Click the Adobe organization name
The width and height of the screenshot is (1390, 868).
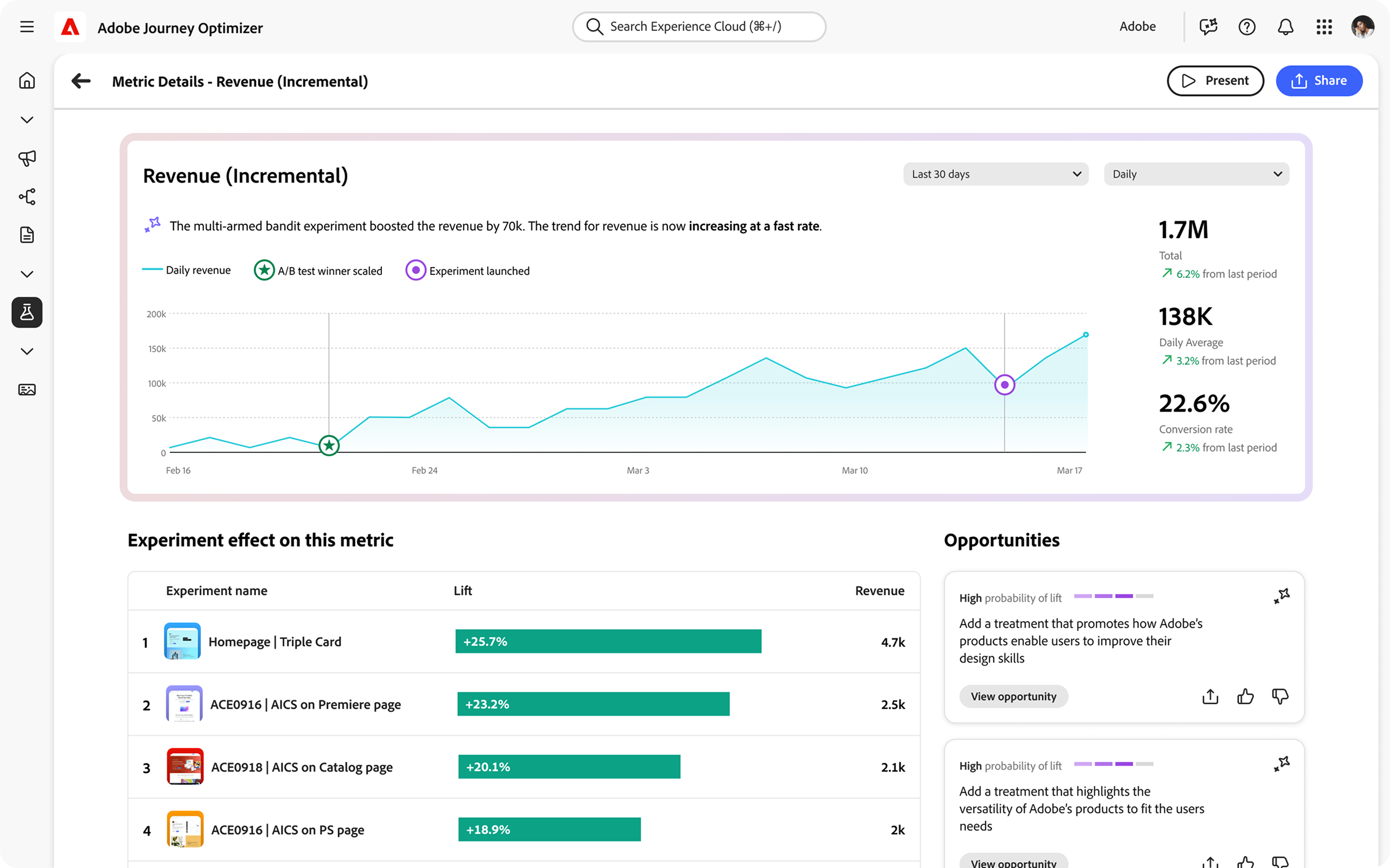pos(1137,26)
